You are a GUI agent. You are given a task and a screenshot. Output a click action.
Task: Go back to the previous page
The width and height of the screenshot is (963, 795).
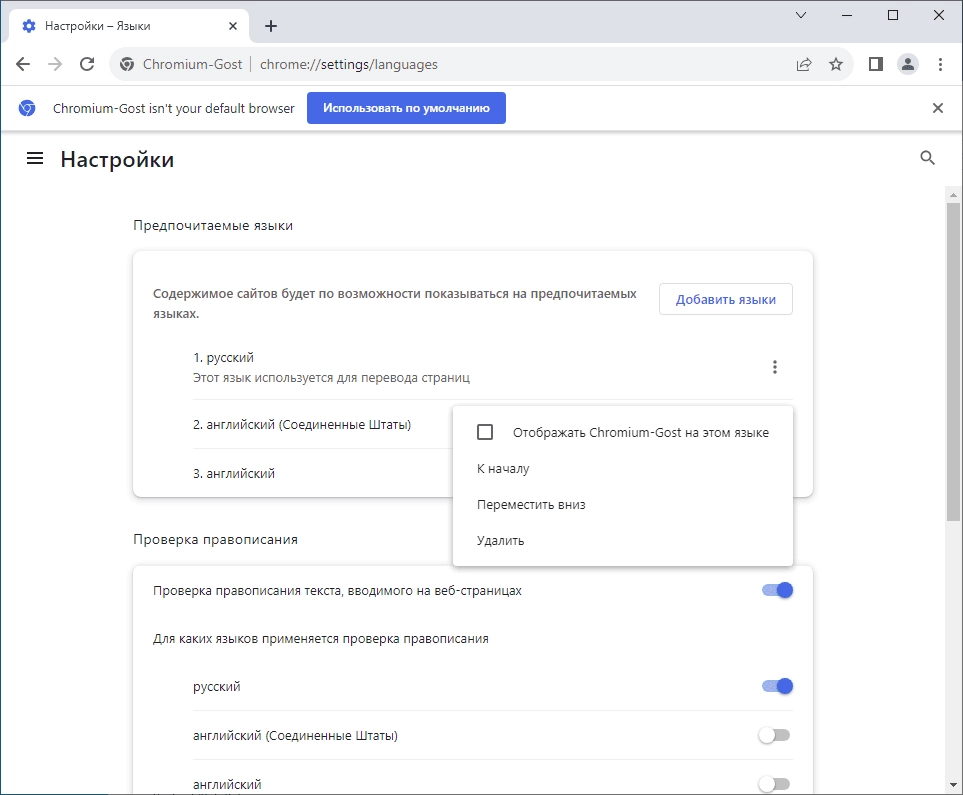coord(23,64)
